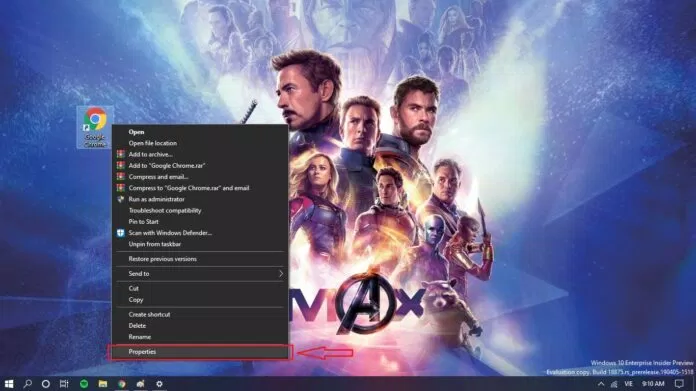Select the Google Chrome desktop shortcut
Image resolution: width=696 pixels, height=391 pixels.
click(95, 127)
